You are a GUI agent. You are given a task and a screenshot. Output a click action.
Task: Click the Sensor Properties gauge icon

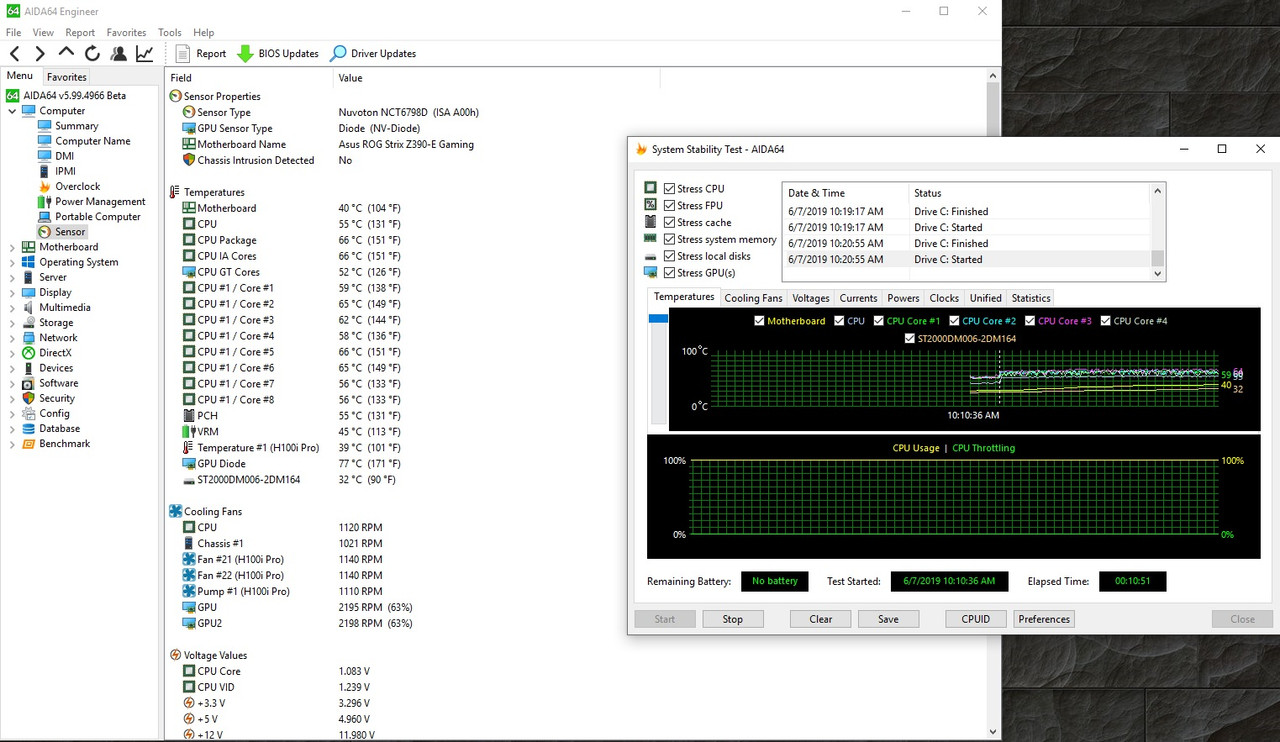point(176,96)
